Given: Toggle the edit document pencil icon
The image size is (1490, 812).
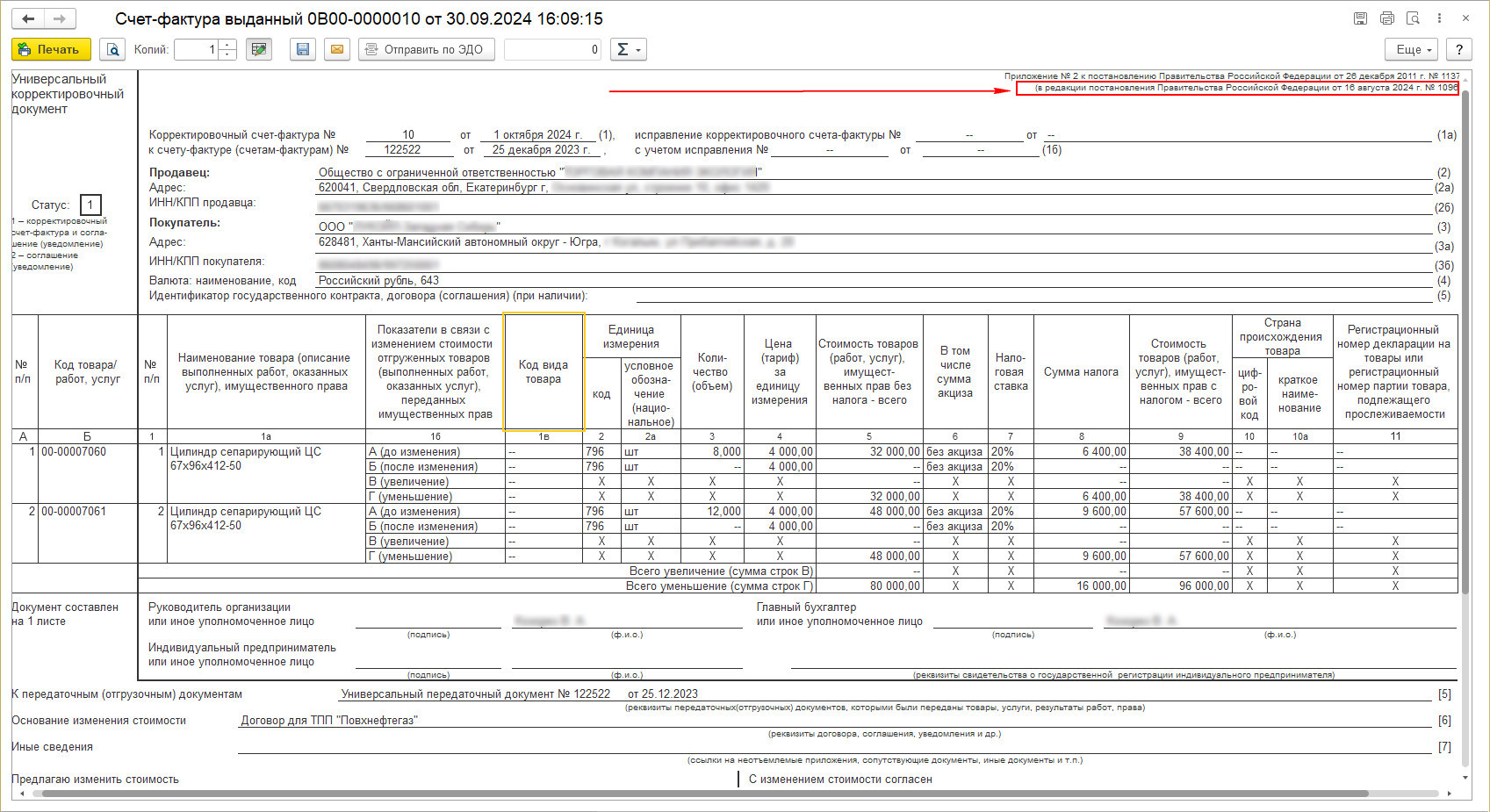Looking at the screenshot, I should (x=258, y=50).
